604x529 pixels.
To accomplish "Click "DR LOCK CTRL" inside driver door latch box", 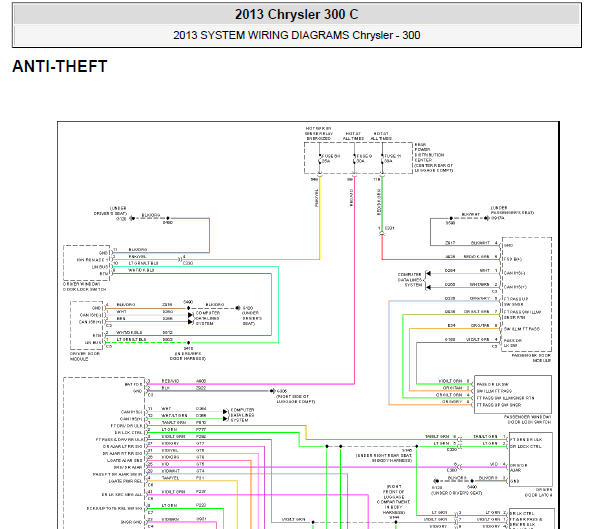I will 526,447.
